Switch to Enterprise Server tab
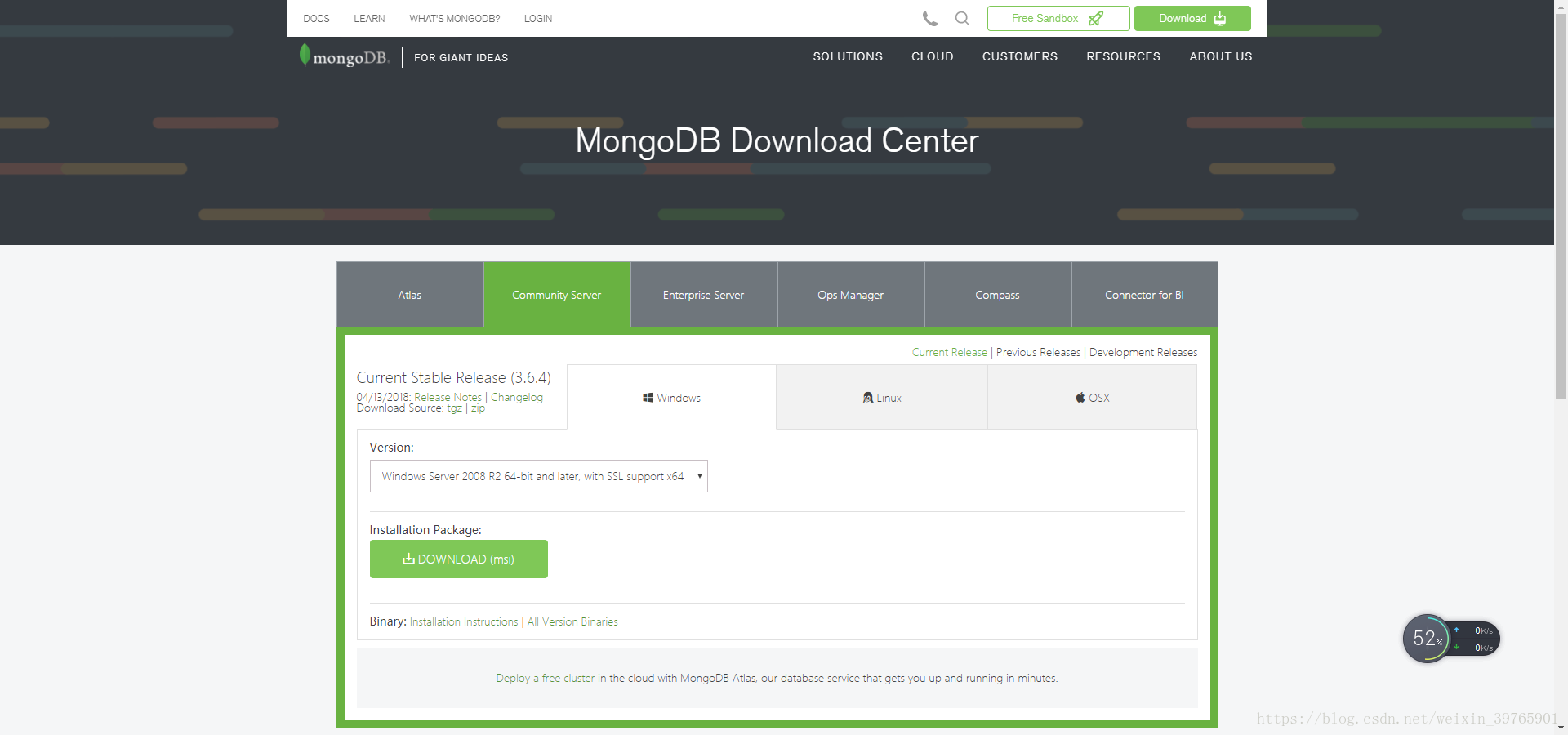 tap(704, 295)
